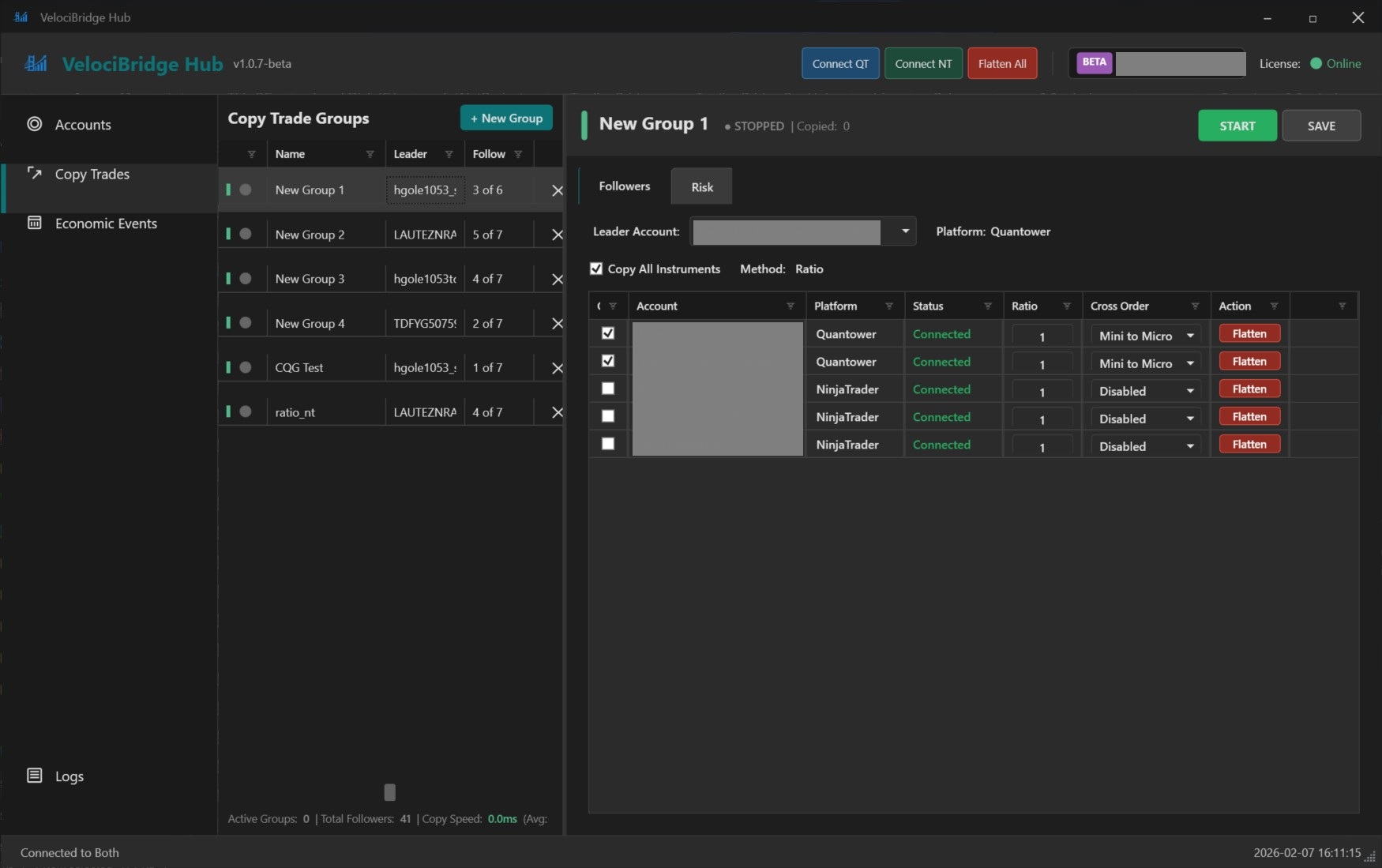Enable the last NinjaTrader follower checkbox
Viewport: 1382px width, 868px height.
coord(607,444)
